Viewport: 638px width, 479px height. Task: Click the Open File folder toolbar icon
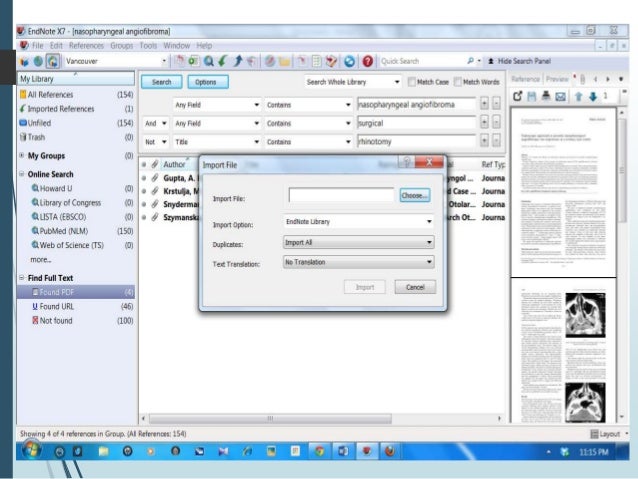pos(285,61)
